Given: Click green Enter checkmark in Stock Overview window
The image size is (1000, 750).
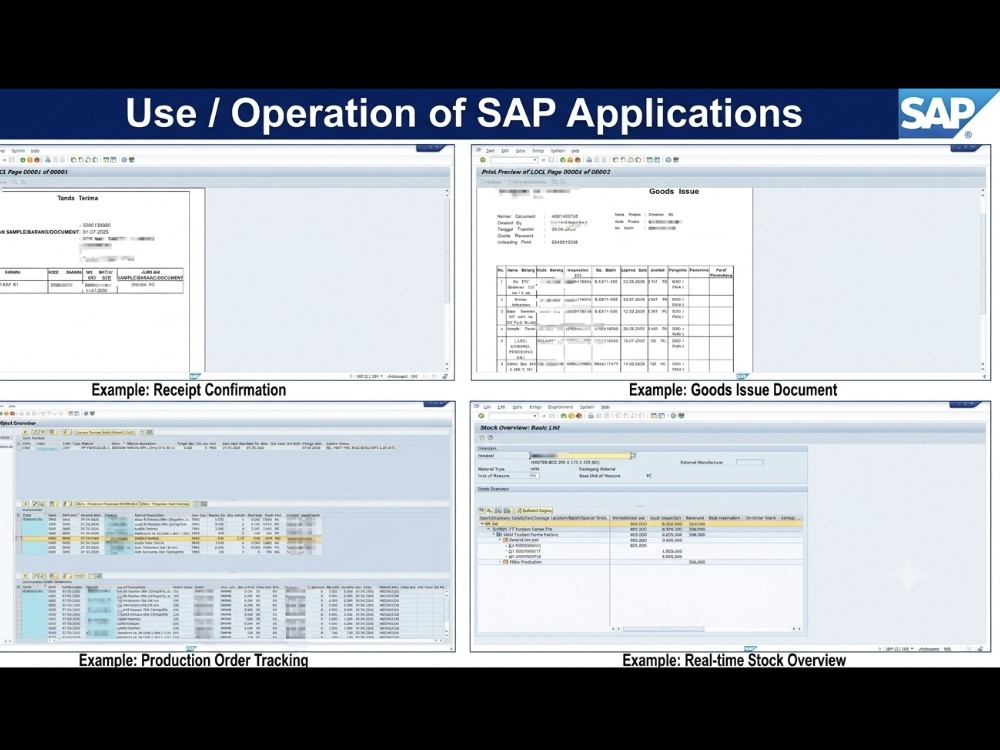Looking at the screenshot, I should tap(481, 416).
